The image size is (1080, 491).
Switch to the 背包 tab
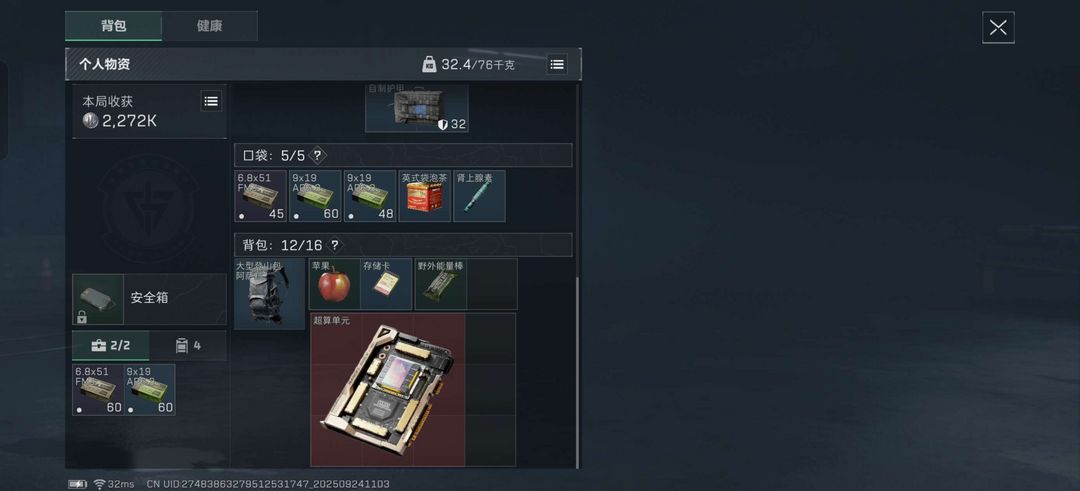[x=114, y=26]
